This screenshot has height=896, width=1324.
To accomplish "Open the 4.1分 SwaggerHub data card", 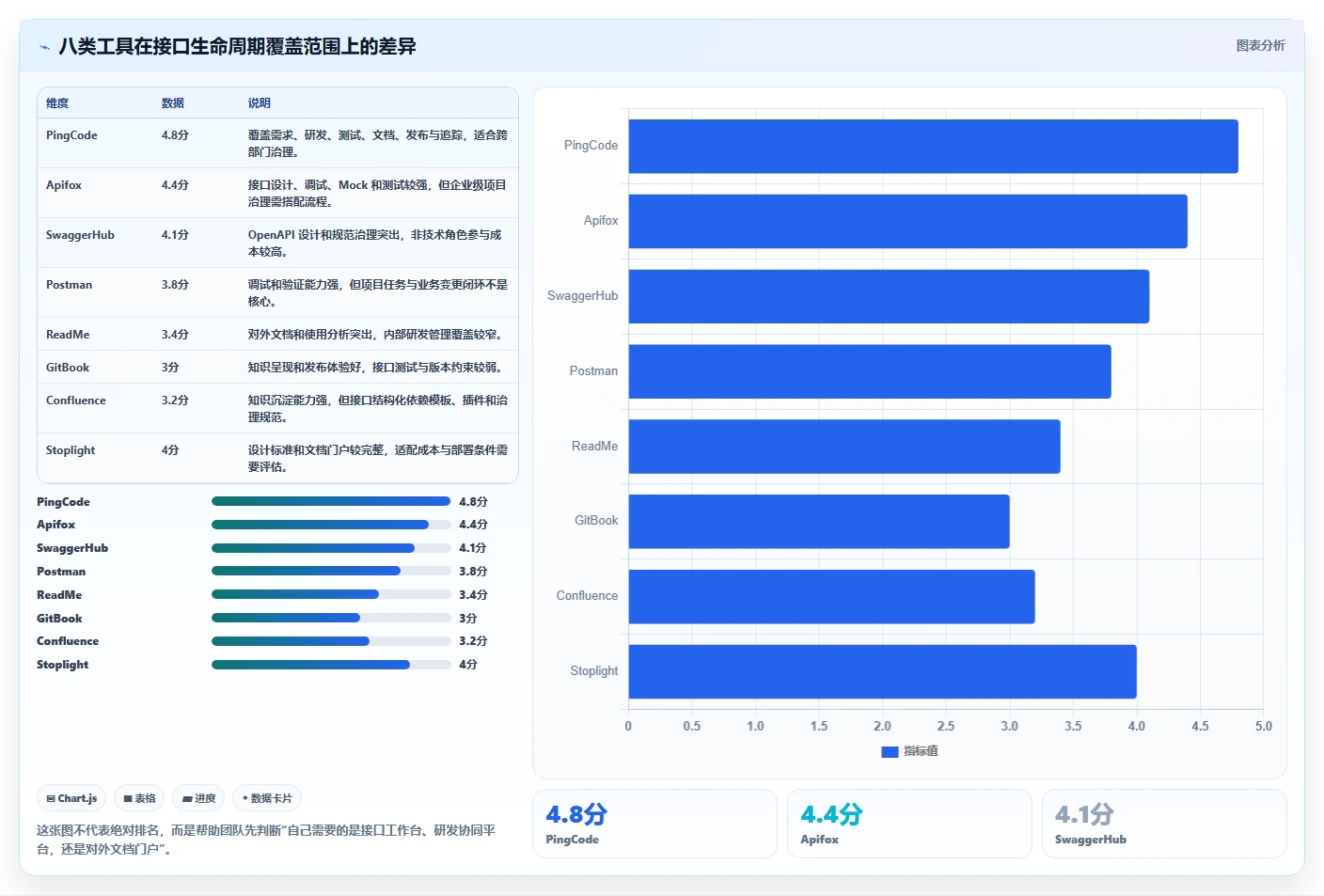I will coord(1164,824).
